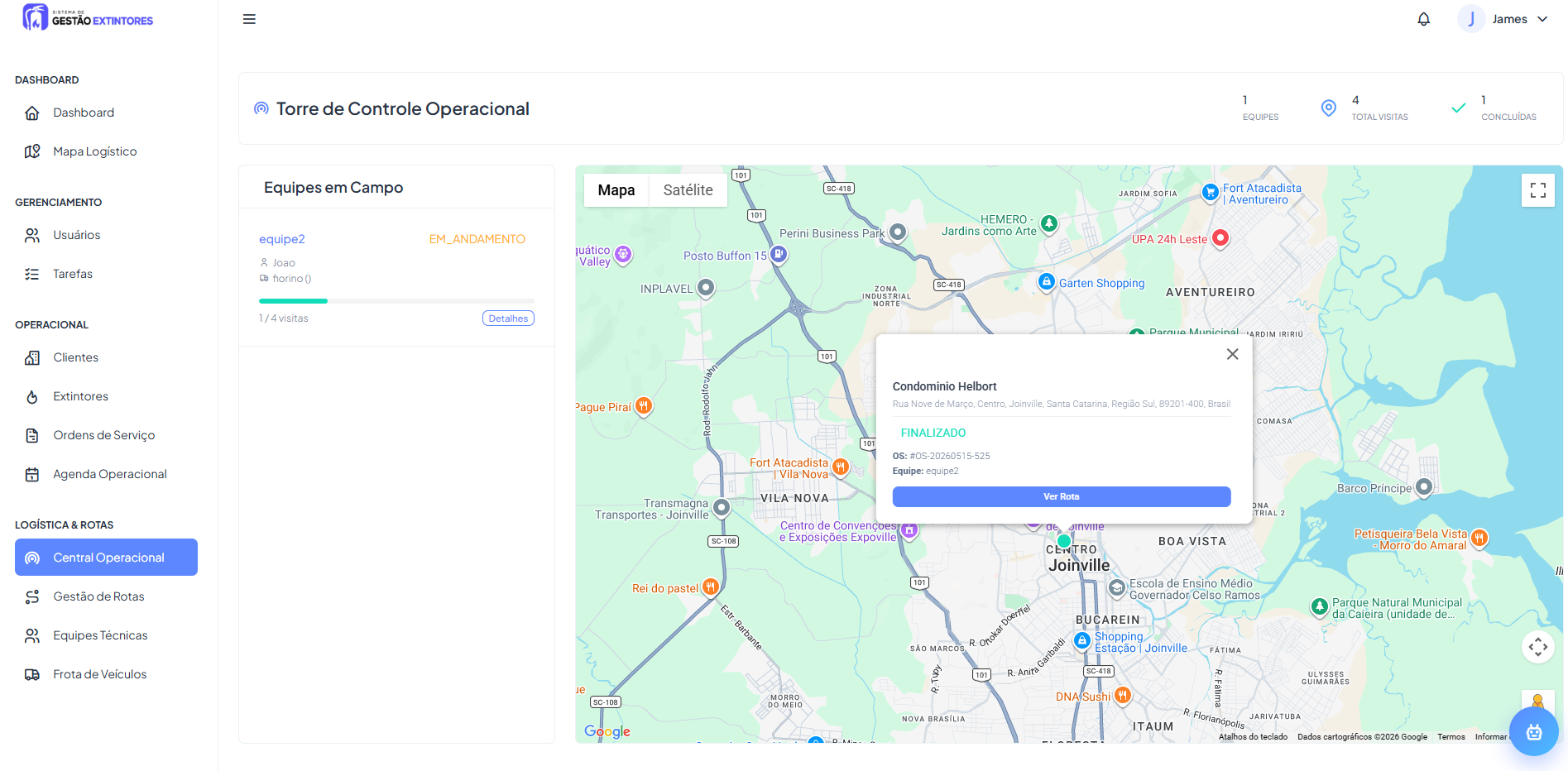
Task: Switch map to Satélite view
Action: point(688,190)
